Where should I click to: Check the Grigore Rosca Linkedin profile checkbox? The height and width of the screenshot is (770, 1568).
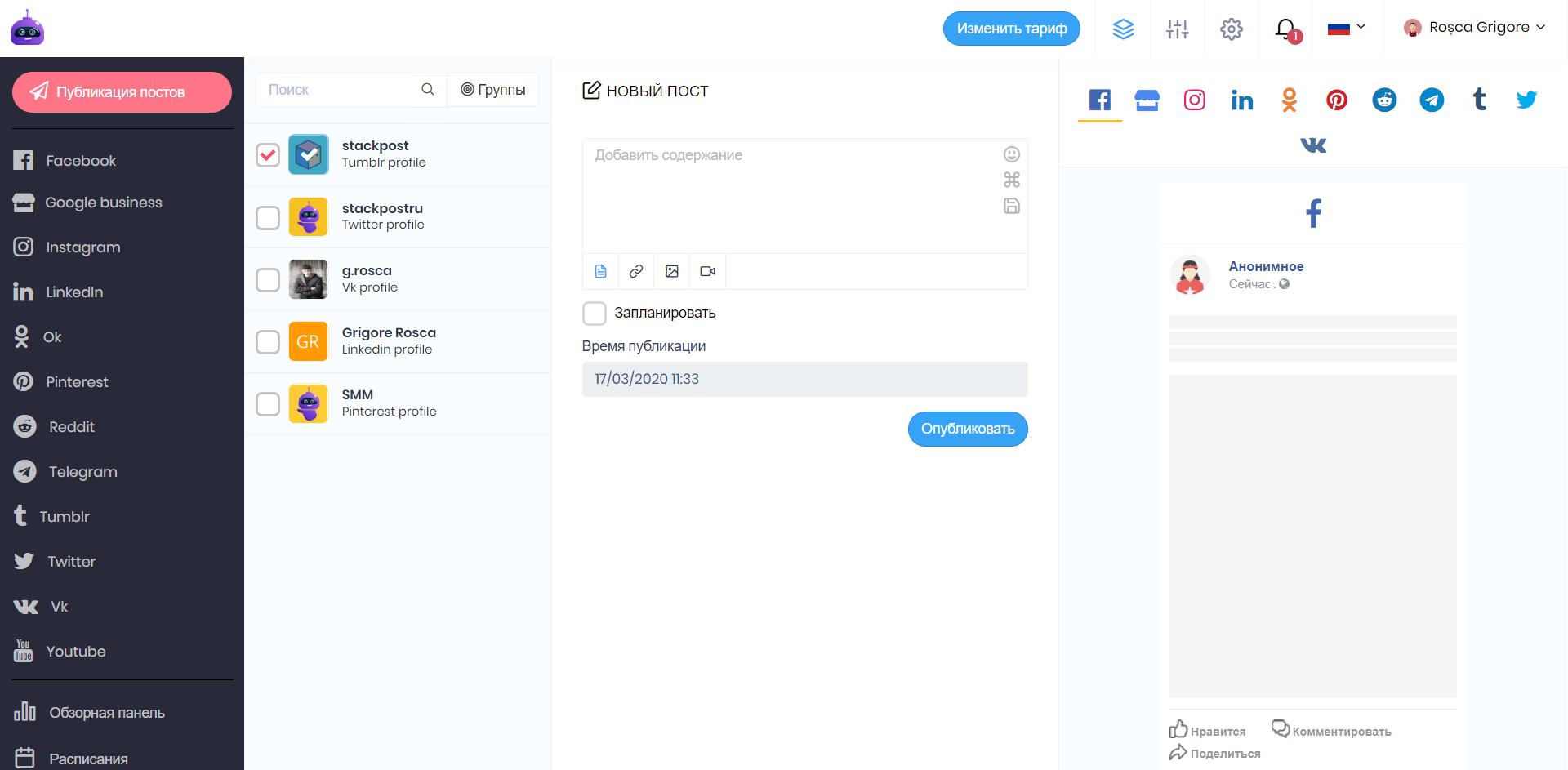(x=268, y=342)
